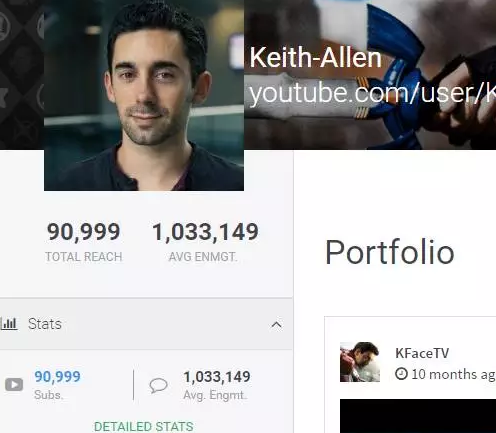Click the Keith-Allen name heading
Screen dimensions: 496x433
(x=315, y=58)
